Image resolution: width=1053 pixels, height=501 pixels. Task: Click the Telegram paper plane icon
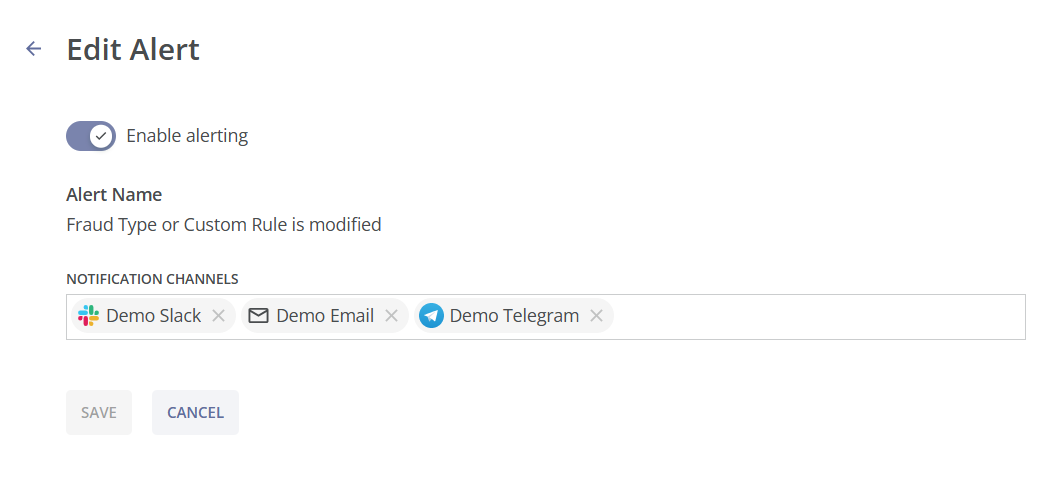pos(432,316)
